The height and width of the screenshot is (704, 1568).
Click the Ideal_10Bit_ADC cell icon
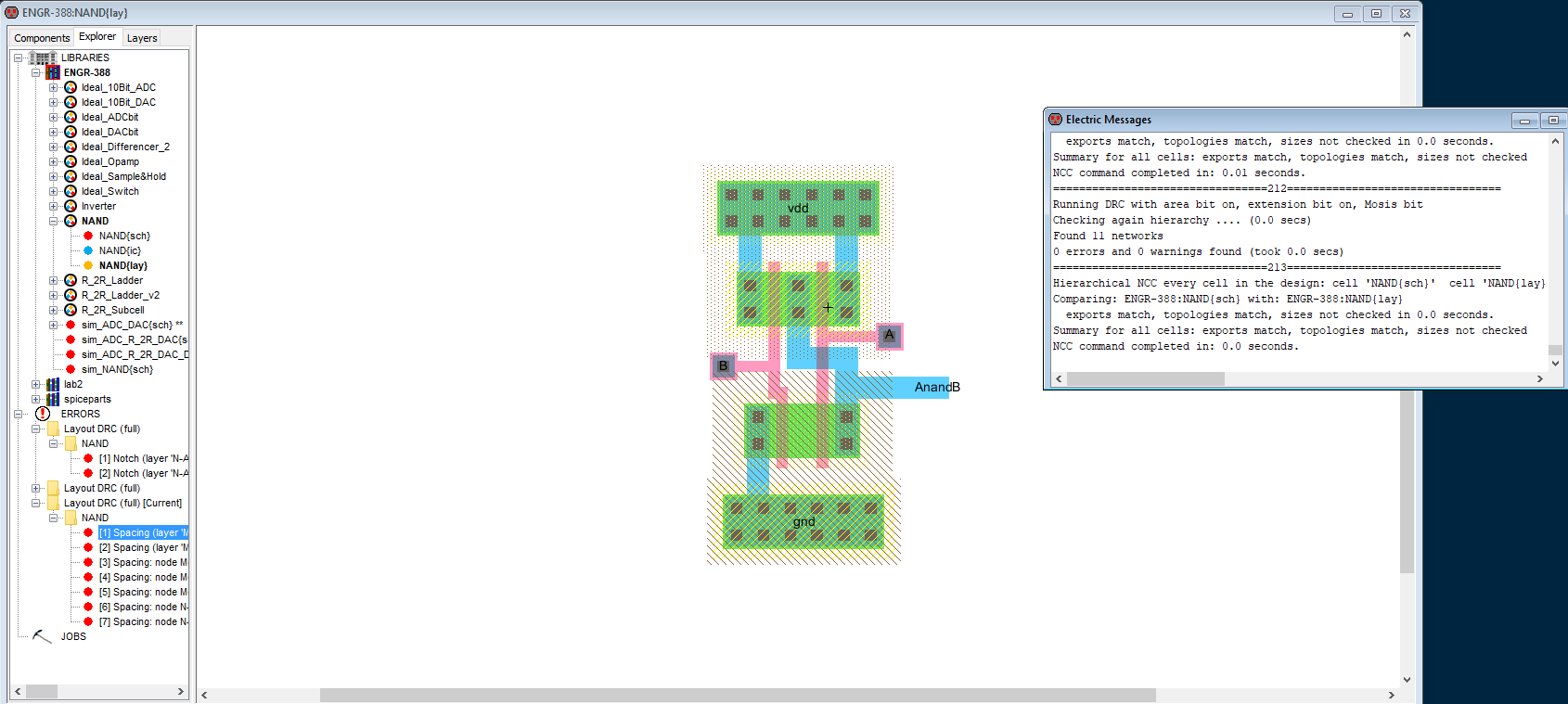click(x=71, y=87)
